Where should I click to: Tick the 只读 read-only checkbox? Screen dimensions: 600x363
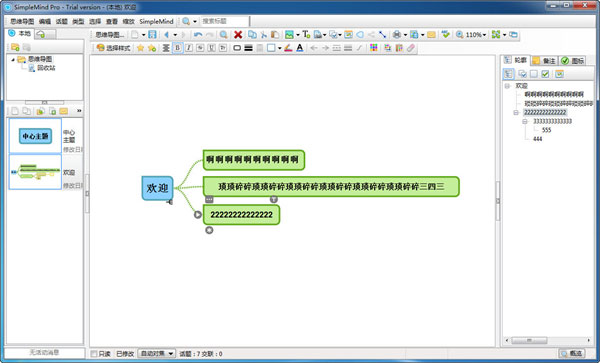pyautogui.click(x=94, y=354)
